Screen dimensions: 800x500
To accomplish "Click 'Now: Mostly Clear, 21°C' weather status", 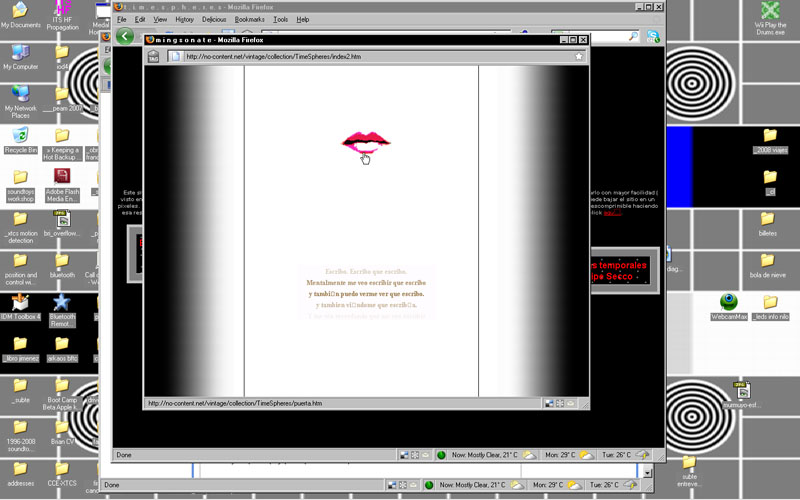I will tap(484, 455).
